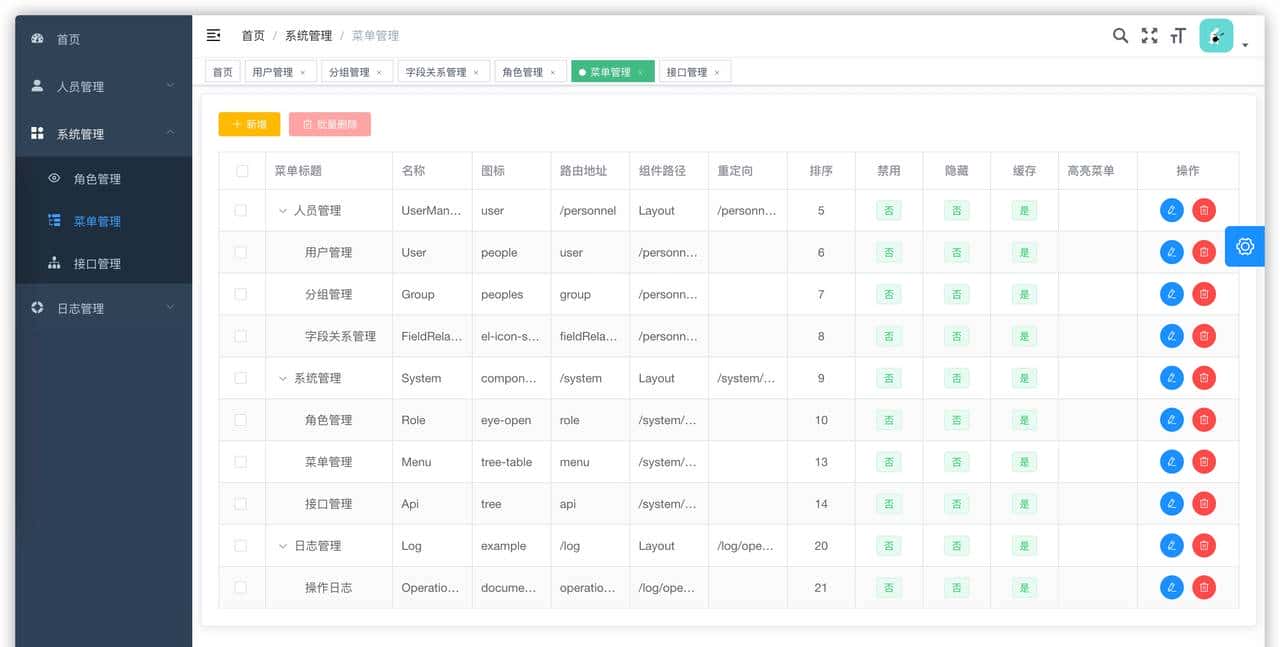Collapse the sidebar using the hamburger icon

click(213, 34)
